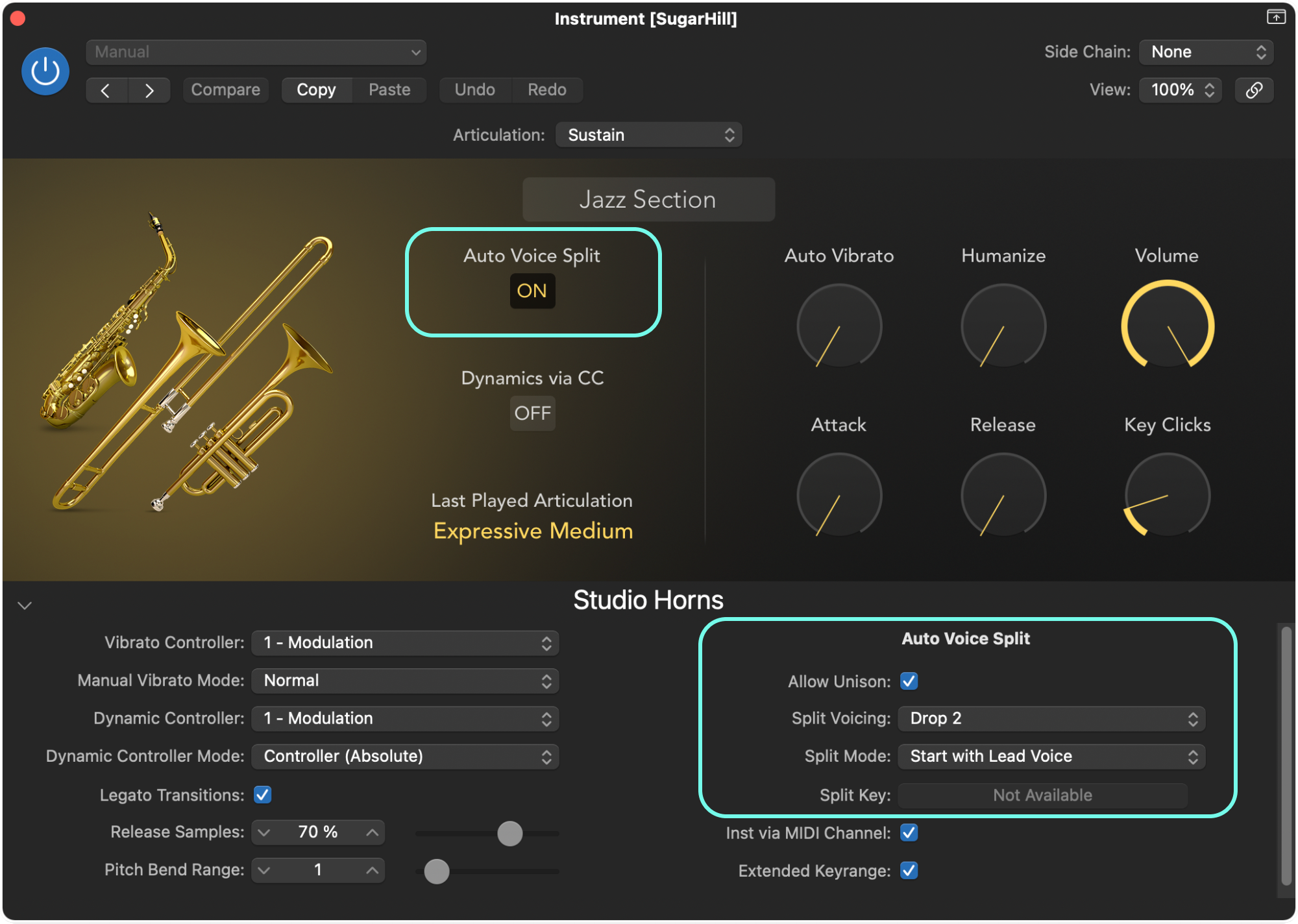Toggle Dynamics via CC OFF button
The image size is (1298, 924).
tap(532, 413)
